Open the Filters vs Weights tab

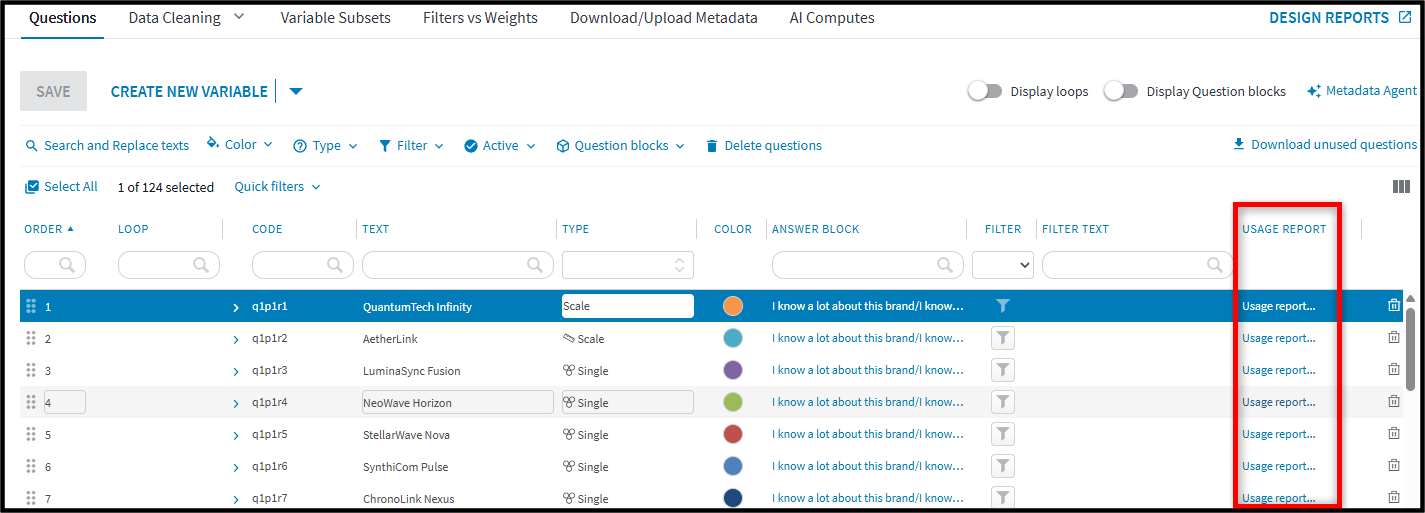coord(480,18)
